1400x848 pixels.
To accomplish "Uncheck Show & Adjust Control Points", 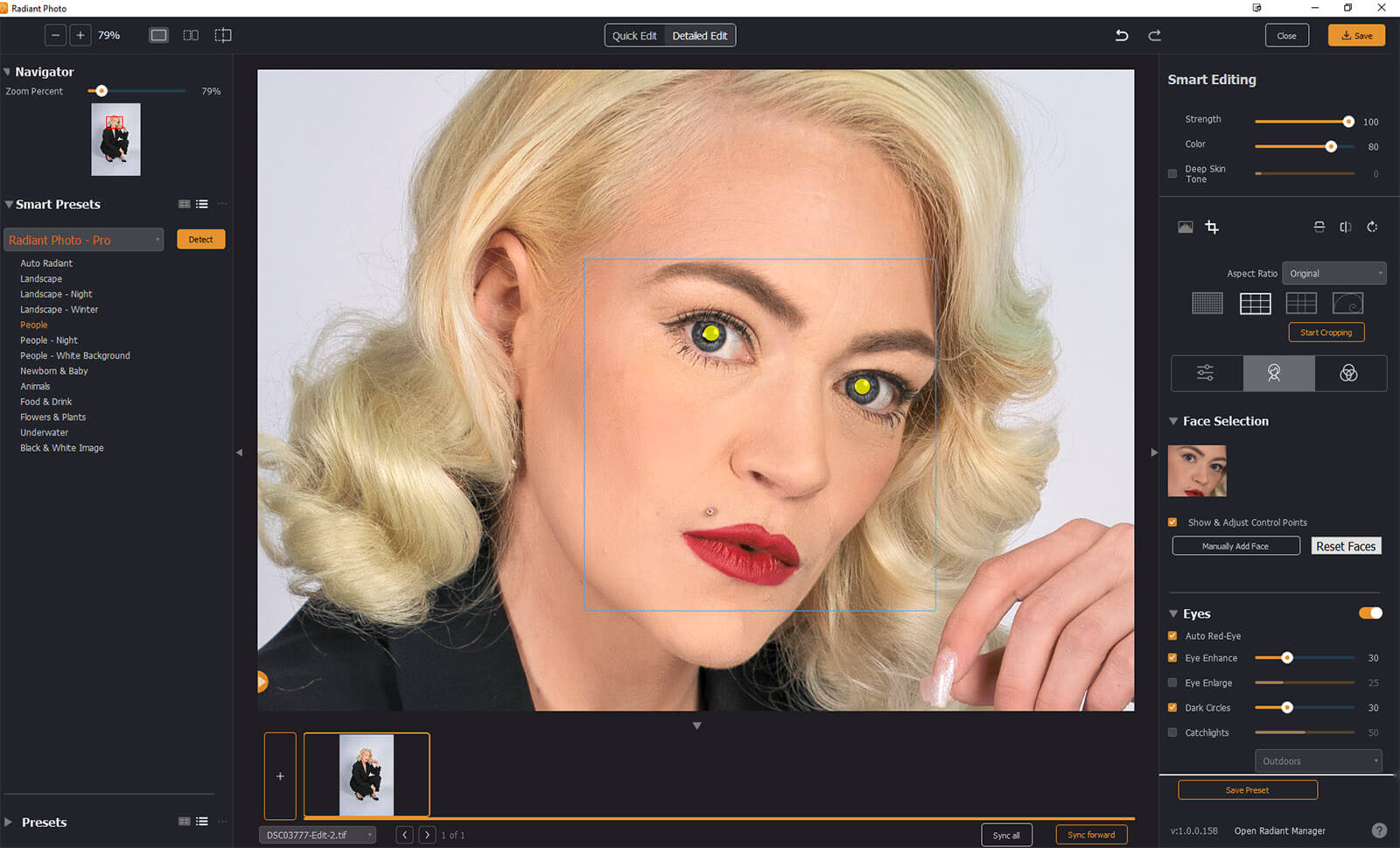I will [1172, 522].
